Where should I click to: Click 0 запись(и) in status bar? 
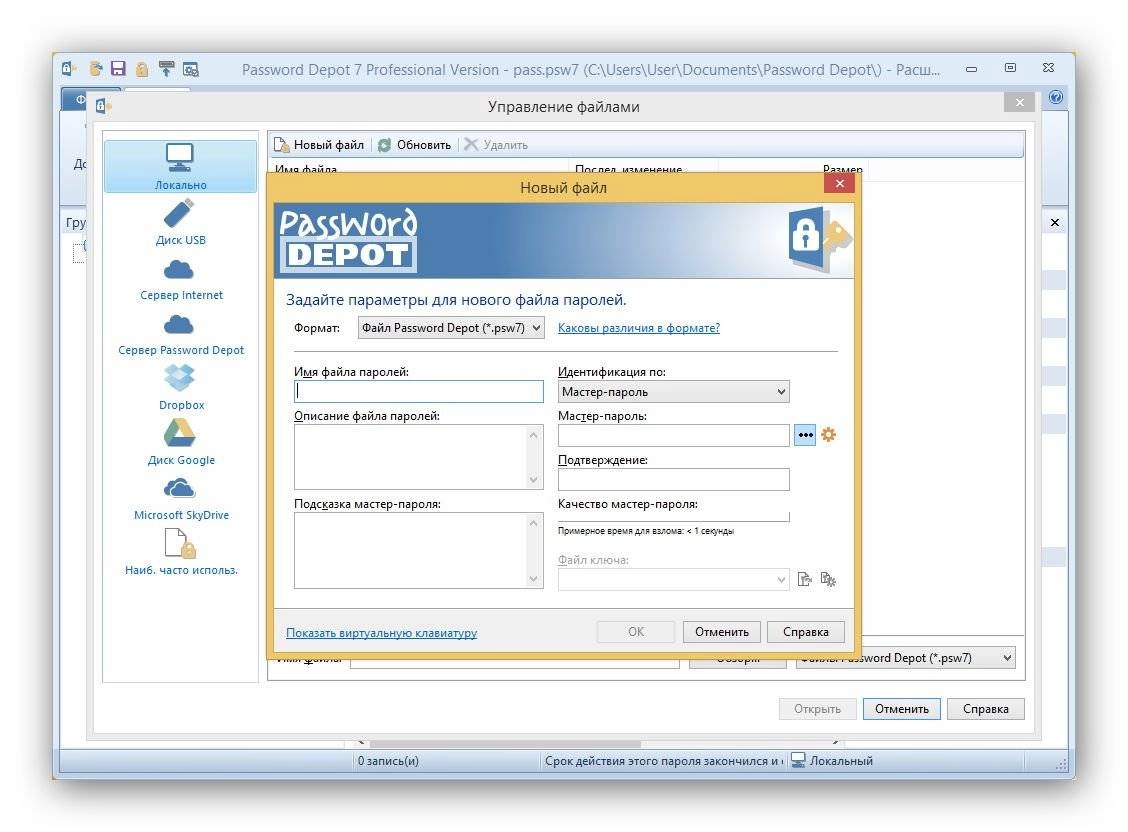click(x=388, y=761)
